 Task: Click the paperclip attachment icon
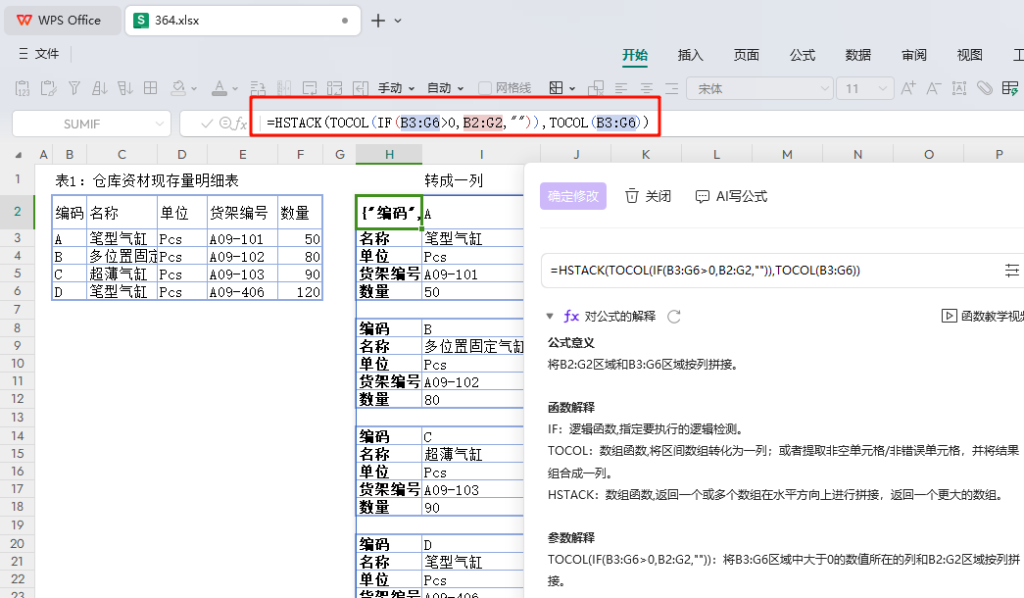coord(985,88)
